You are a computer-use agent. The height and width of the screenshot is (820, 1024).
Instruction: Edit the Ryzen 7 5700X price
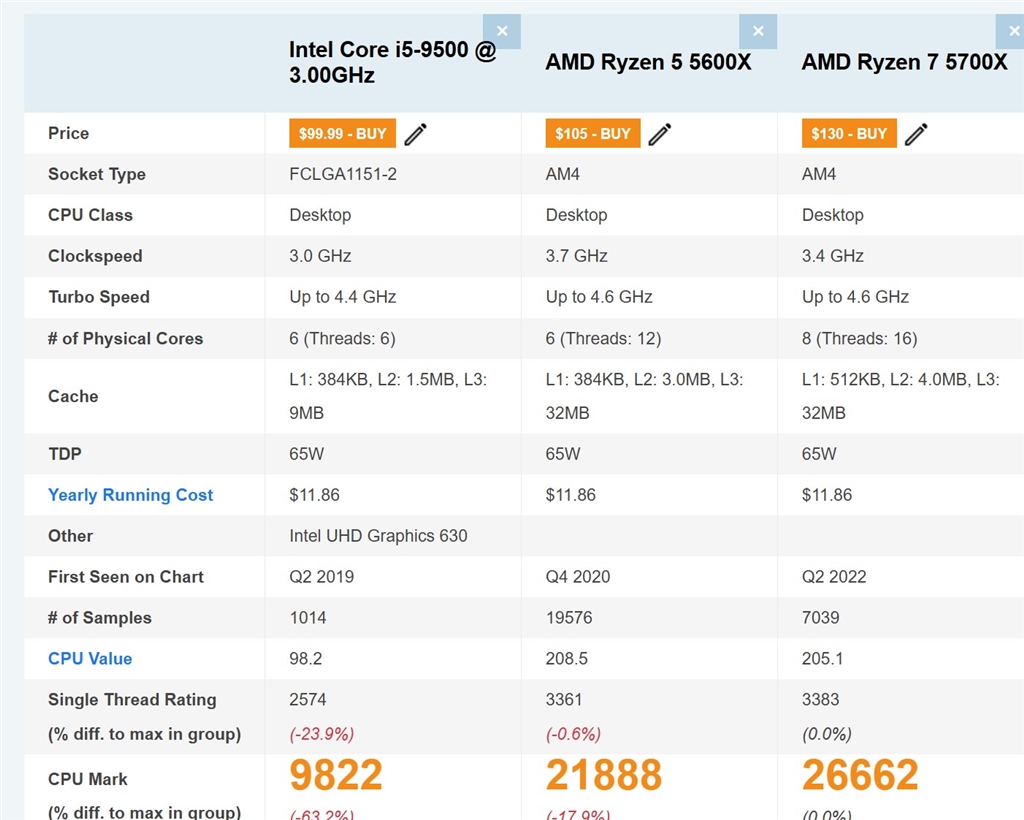916,134
